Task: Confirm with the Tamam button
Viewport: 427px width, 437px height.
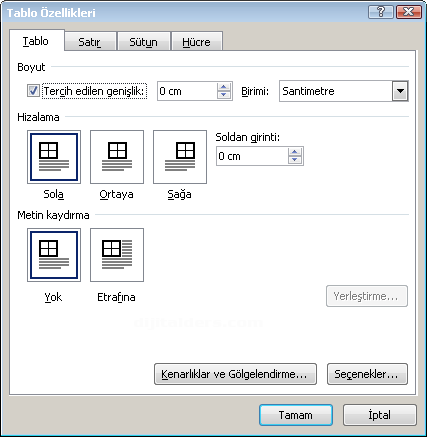Action: pos(296,415)
